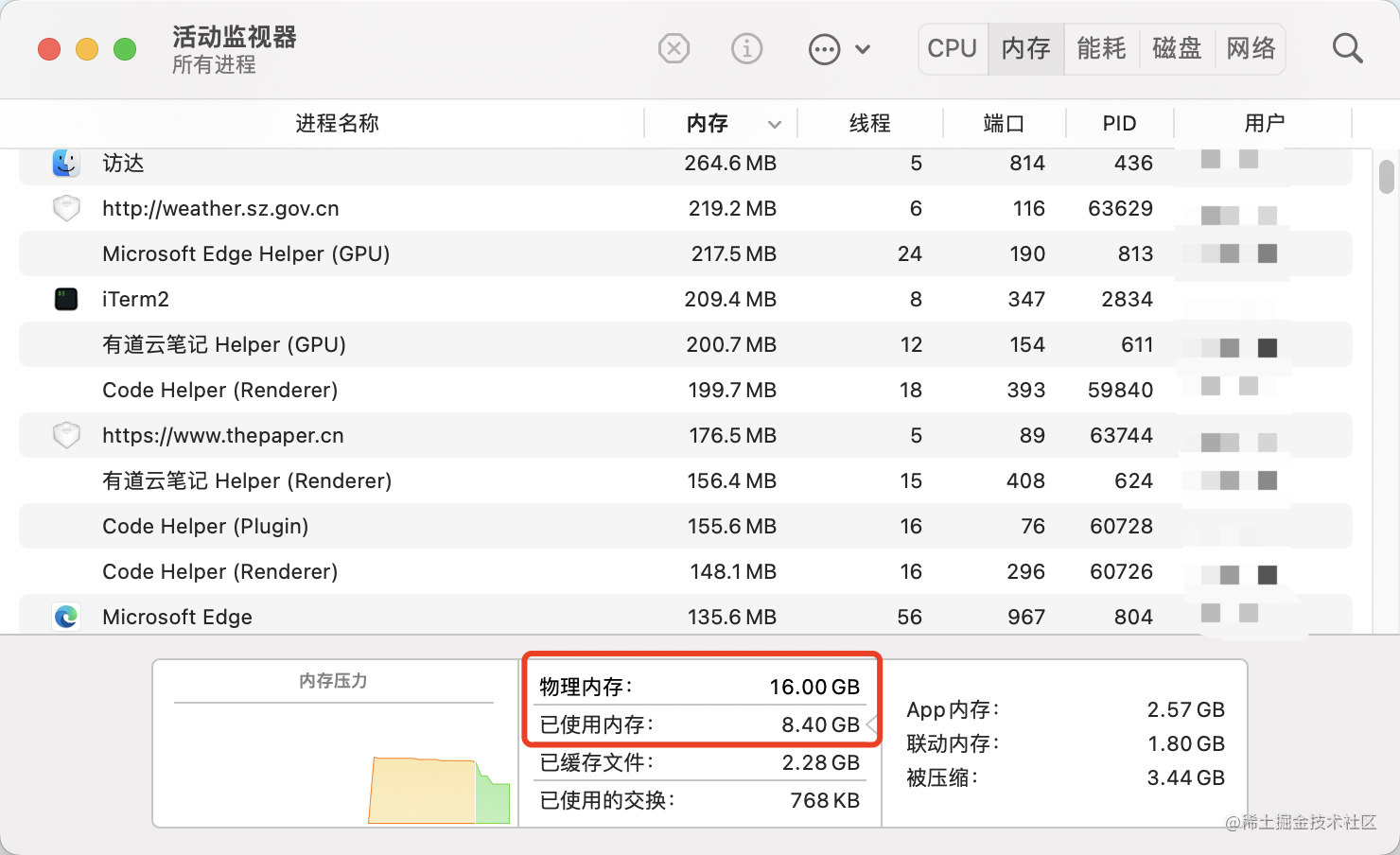
Task: Sort by 进程名称 column header
Action: point(337,123)
